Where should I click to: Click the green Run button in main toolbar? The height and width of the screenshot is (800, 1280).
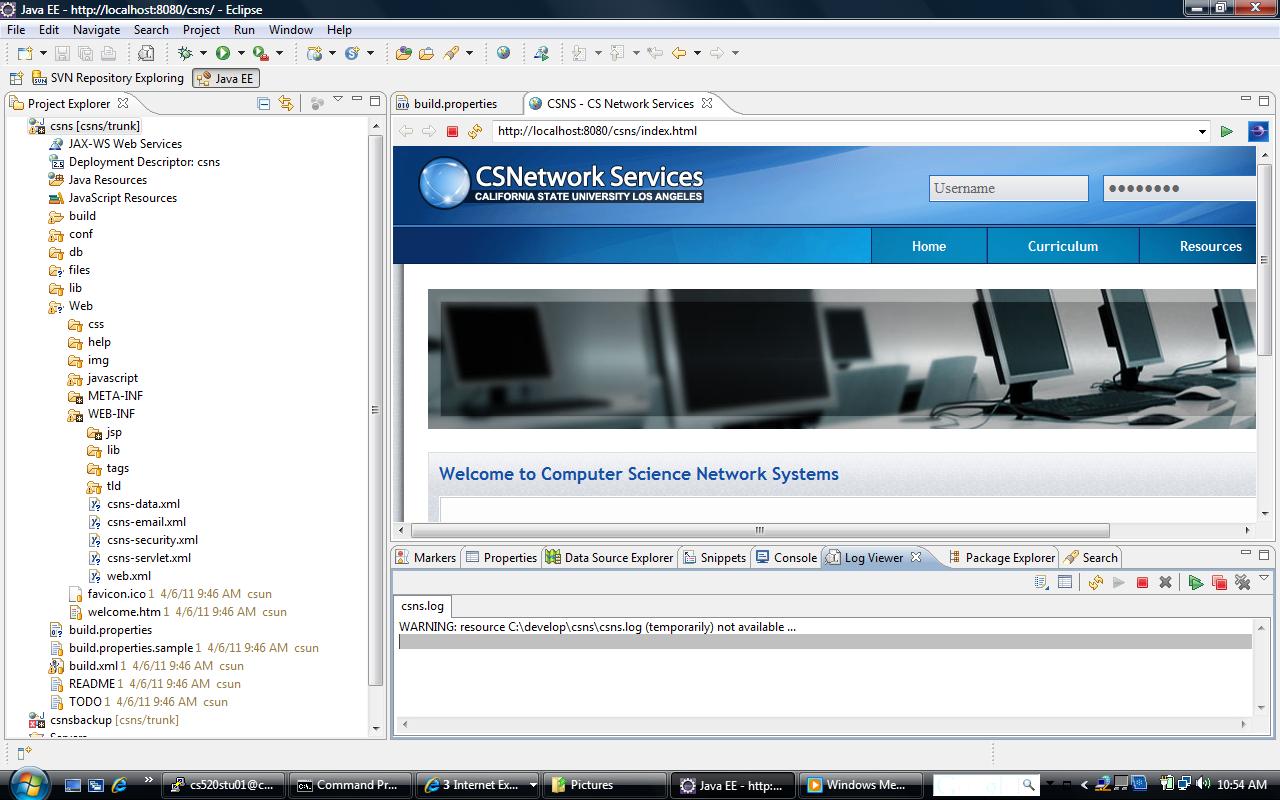click(223, 53)
